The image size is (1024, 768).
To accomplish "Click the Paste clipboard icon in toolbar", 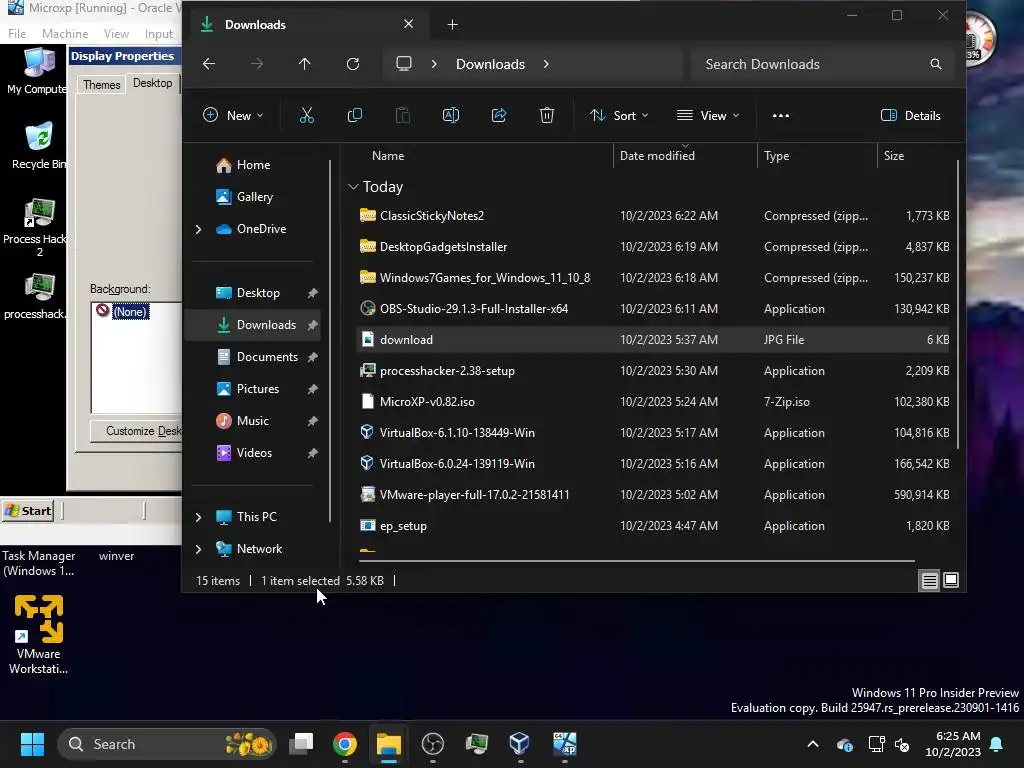I will (403, 116).
